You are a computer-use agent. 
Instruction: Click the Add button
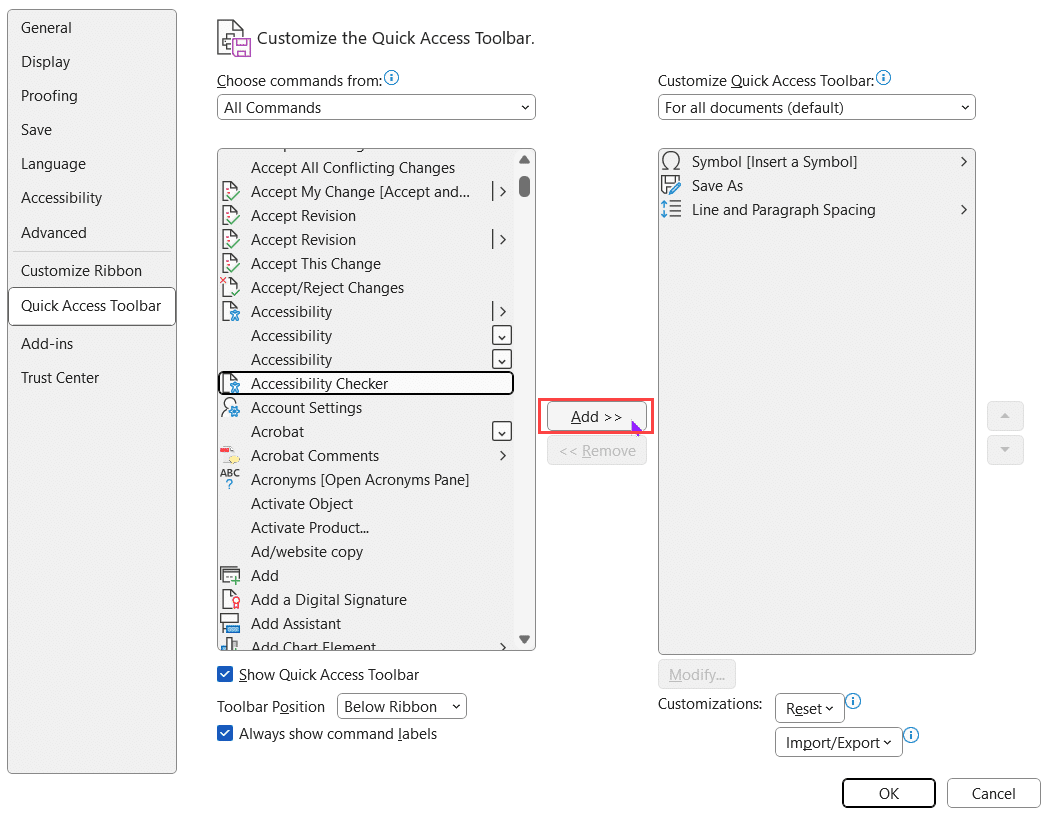(x=595, y=416)
